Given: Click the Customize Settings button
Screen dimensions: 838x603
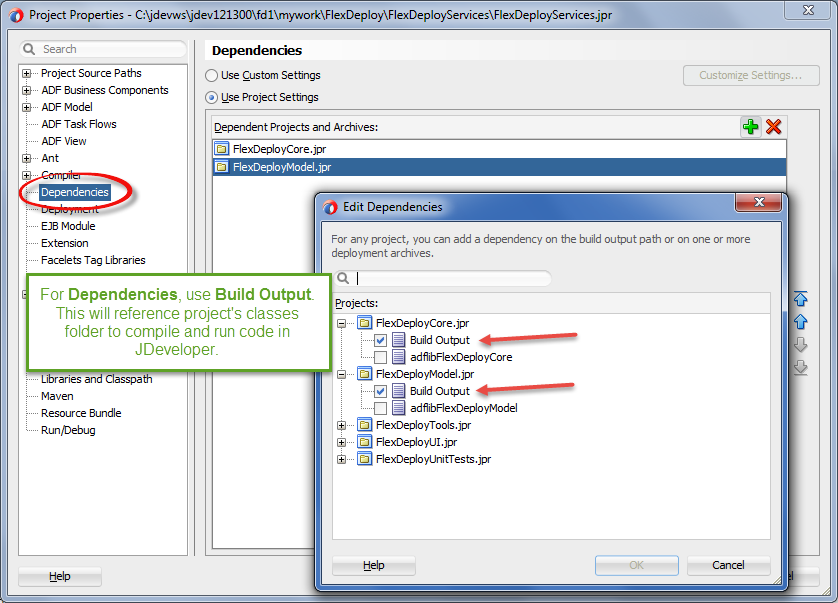Looking at the screenshot, I should [x=751, y=75].
